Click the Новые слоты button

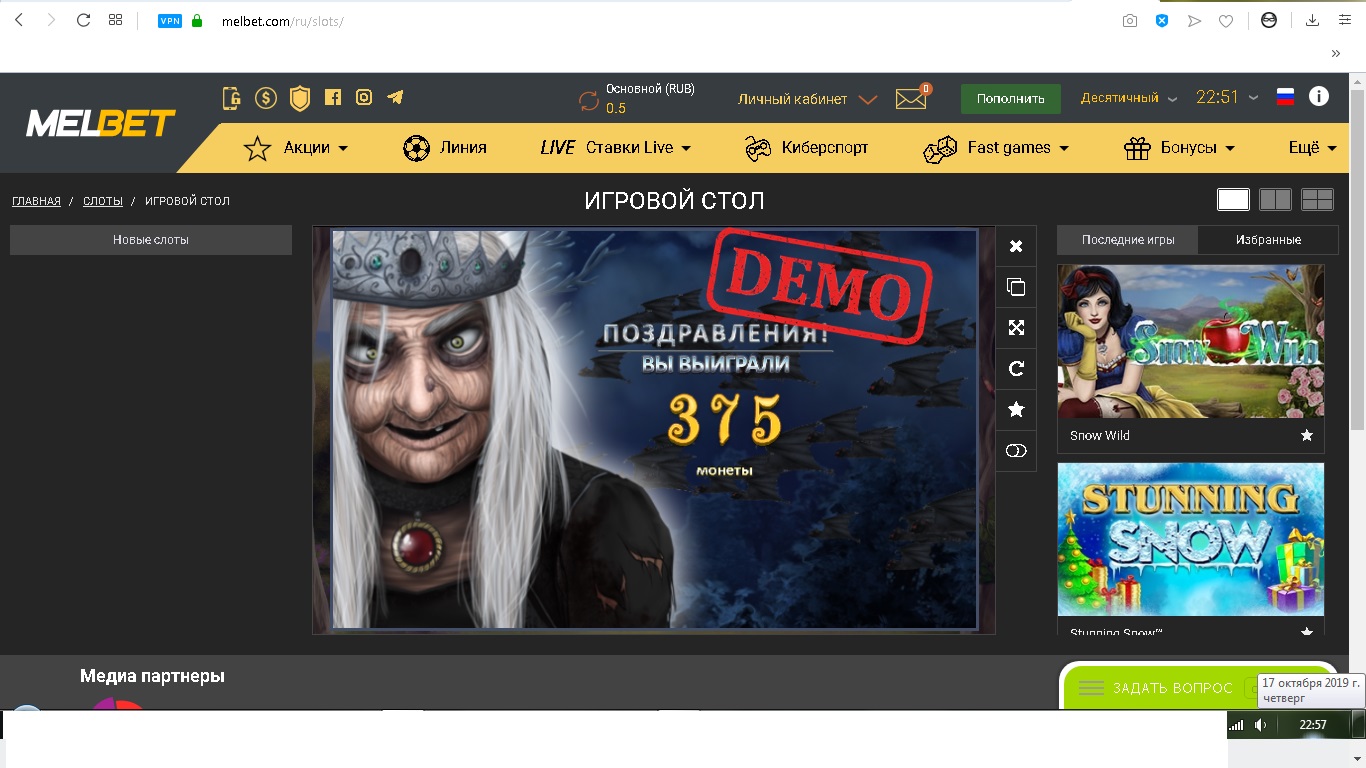pyautogui.click(x=151, y=240)
